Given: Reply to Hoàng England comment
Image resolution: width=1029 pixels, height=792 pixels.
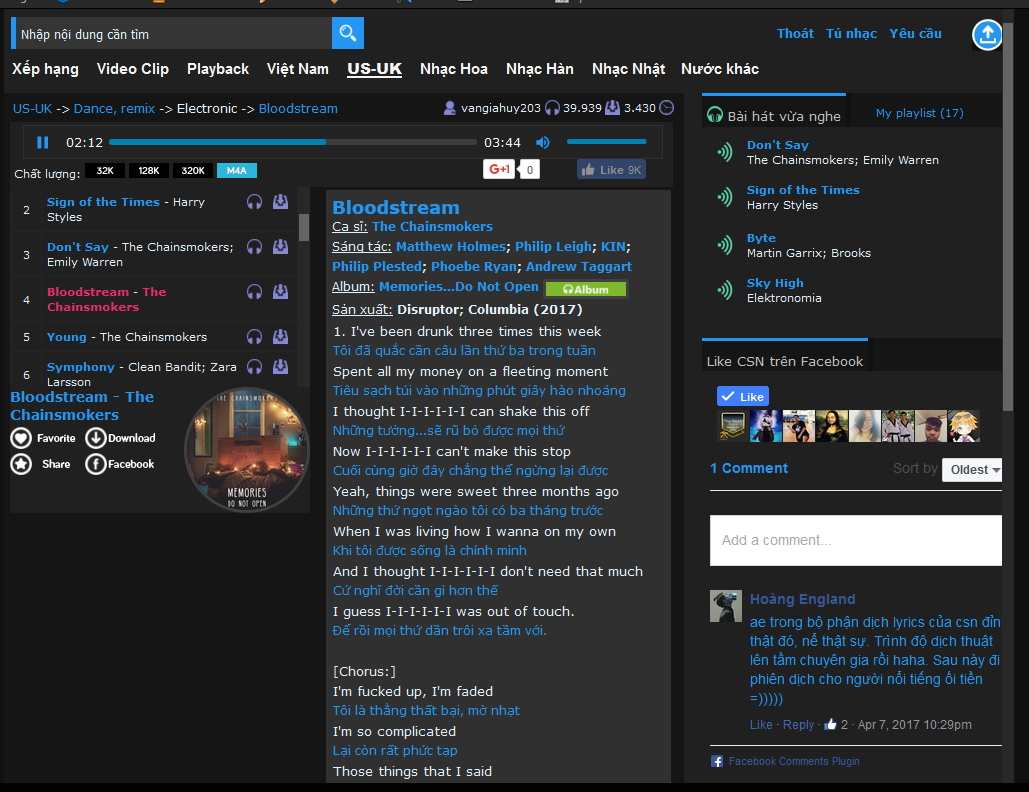Looking at the screenshot, I should coord(798,724).
